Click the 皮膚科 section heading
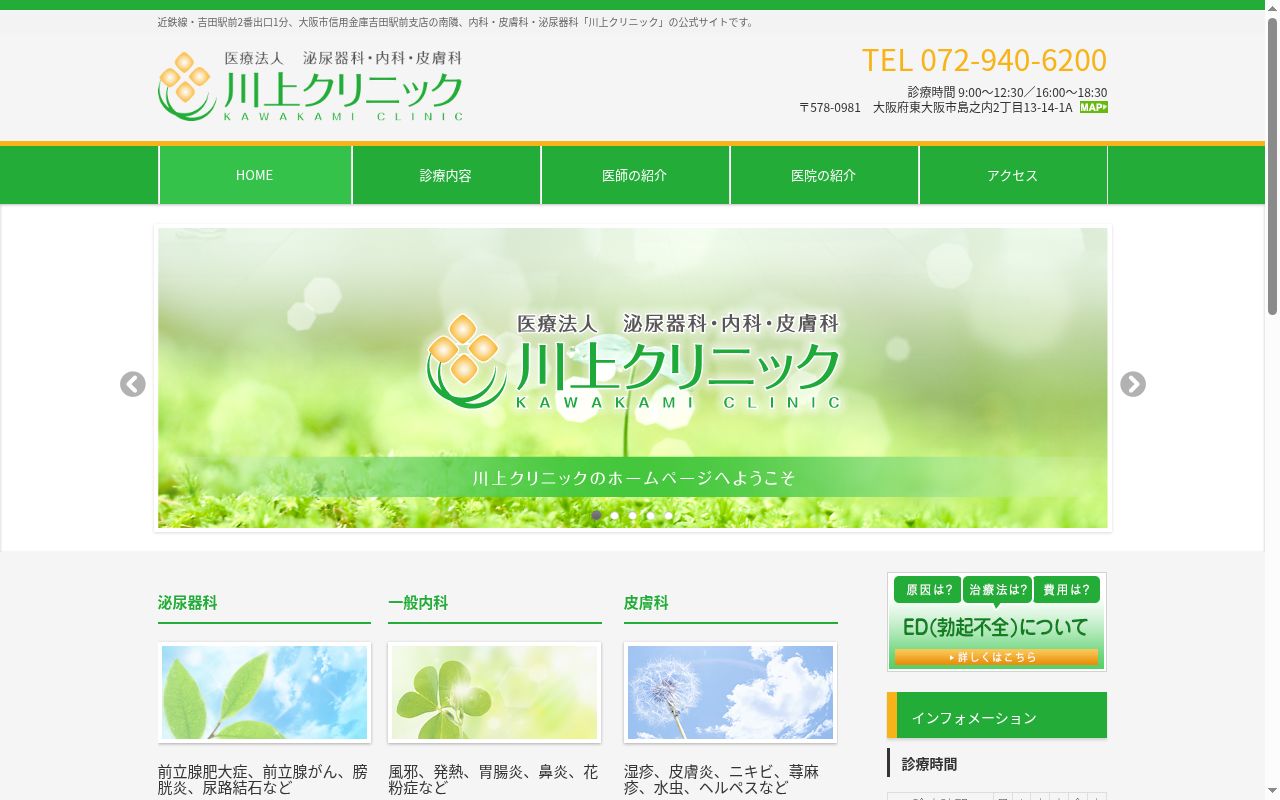 click(646, 603)
